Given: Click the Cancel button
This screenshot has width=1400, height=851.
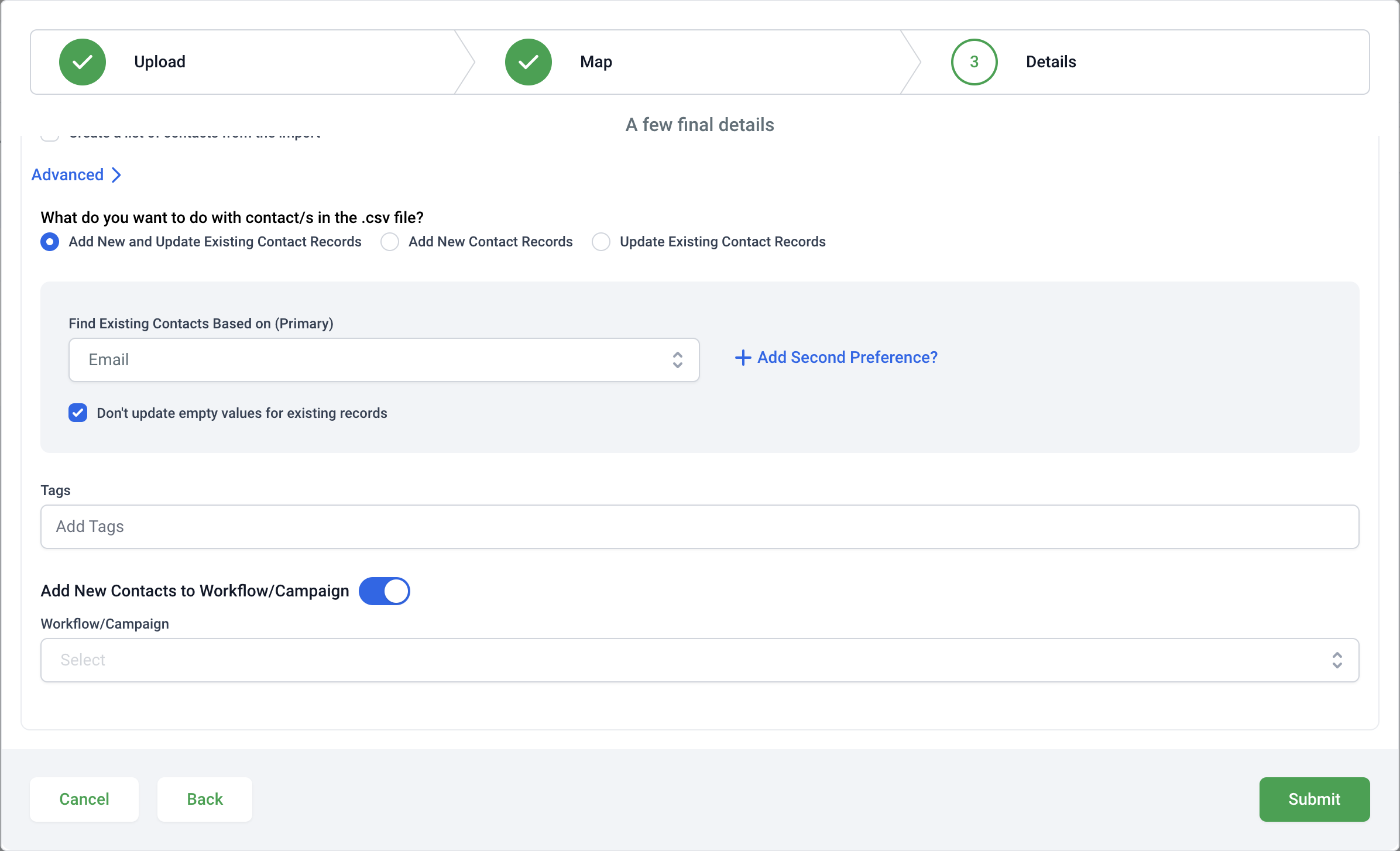Looking at the screenshot, I should [84, 799].
